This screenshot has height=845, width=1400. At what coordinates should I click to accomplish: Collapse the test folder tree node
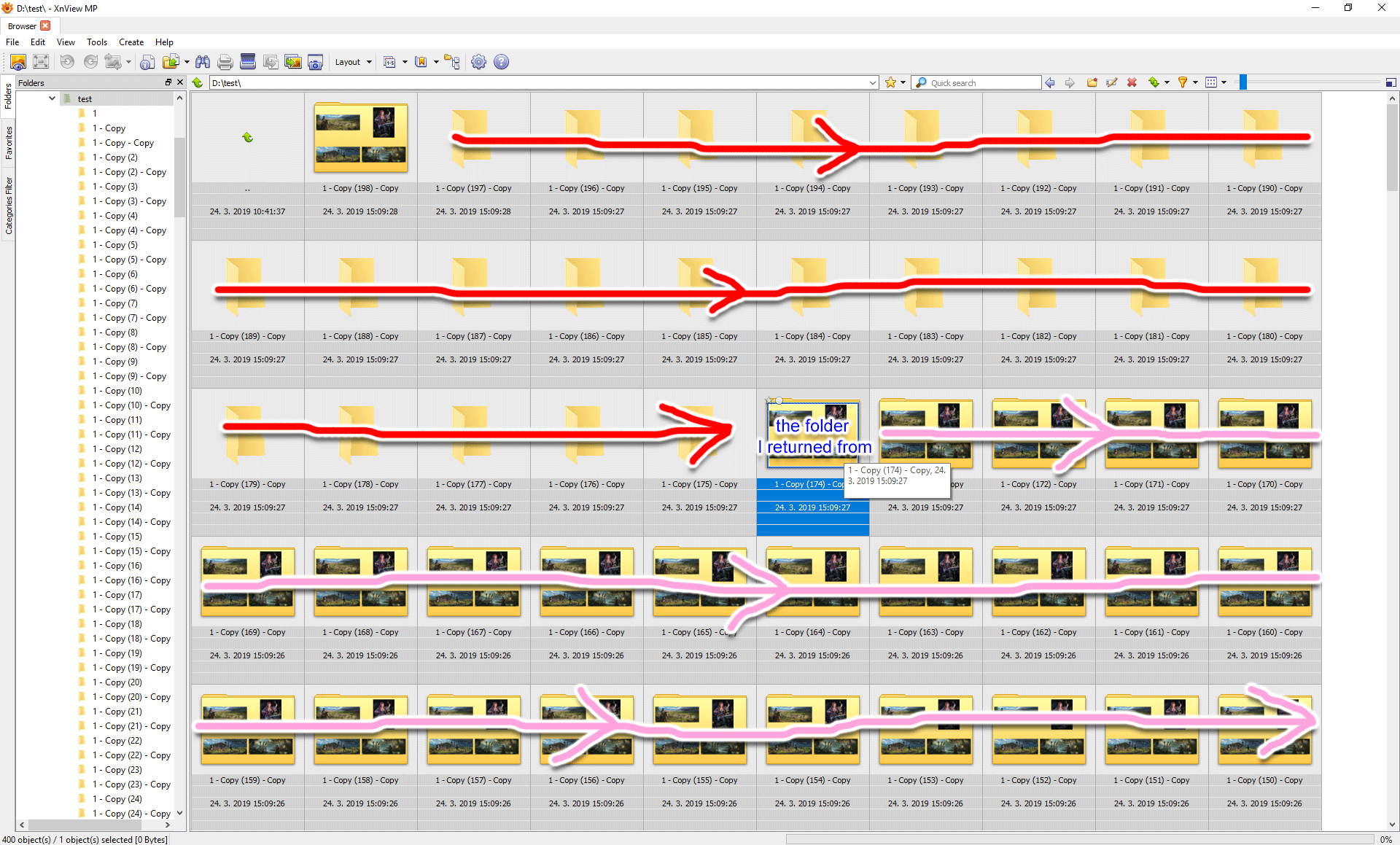52,98
